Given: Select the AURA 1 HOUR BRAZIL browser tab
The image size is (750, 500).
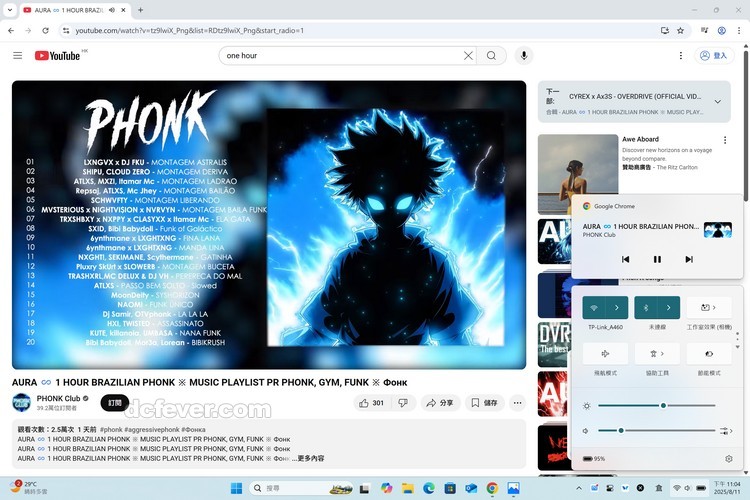Looking at the screenshot, I should point(75,10).
